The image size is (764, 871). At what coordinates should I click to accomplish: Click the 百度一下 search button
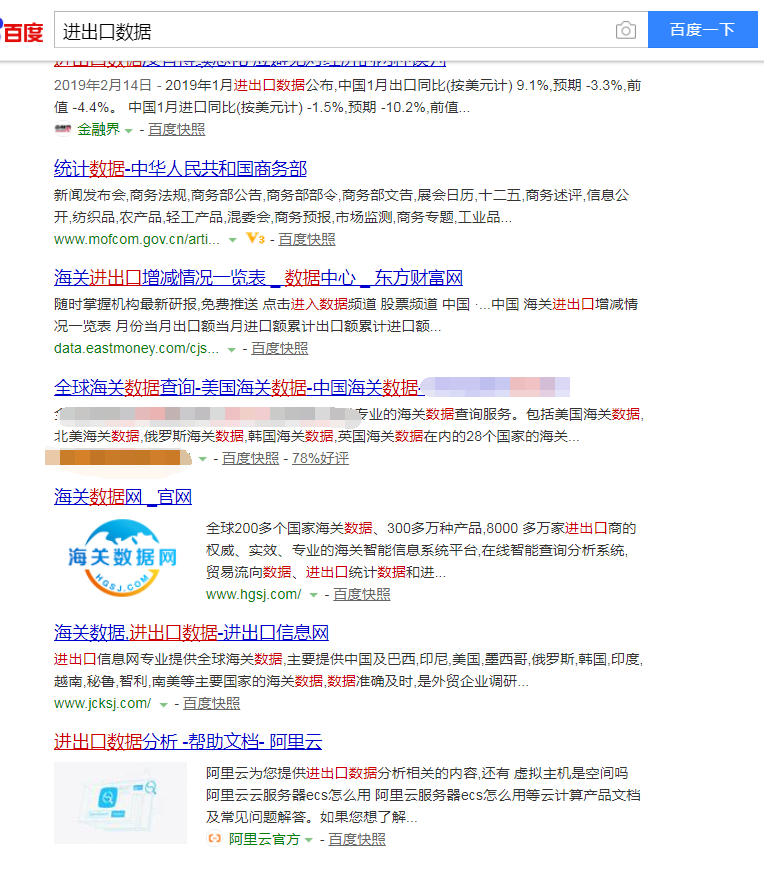[x=702, y=29]
